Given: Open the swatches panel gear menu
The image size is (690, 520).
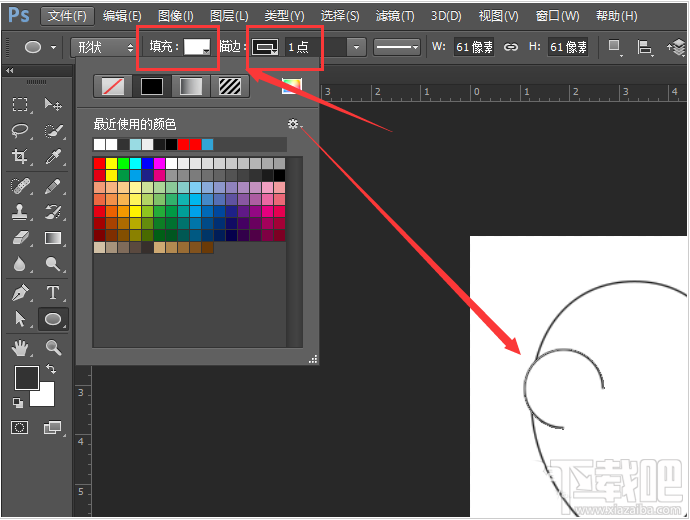Looking at the screenshot, I should pos(294,124).
